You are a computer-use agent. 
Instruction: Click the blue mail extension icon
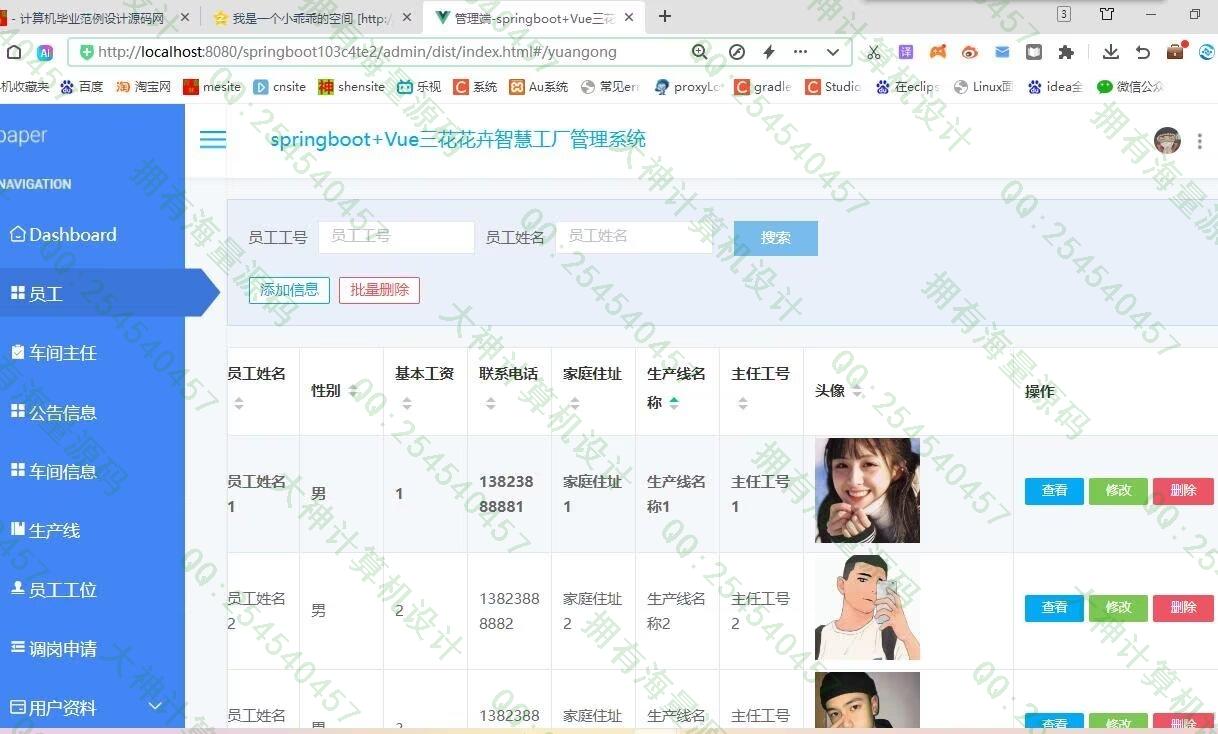[x=1002, y=52]
